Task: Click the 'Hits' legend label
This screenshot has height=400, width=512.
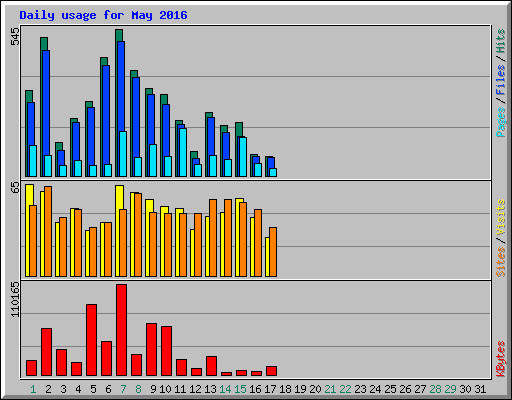Action: 501,41
